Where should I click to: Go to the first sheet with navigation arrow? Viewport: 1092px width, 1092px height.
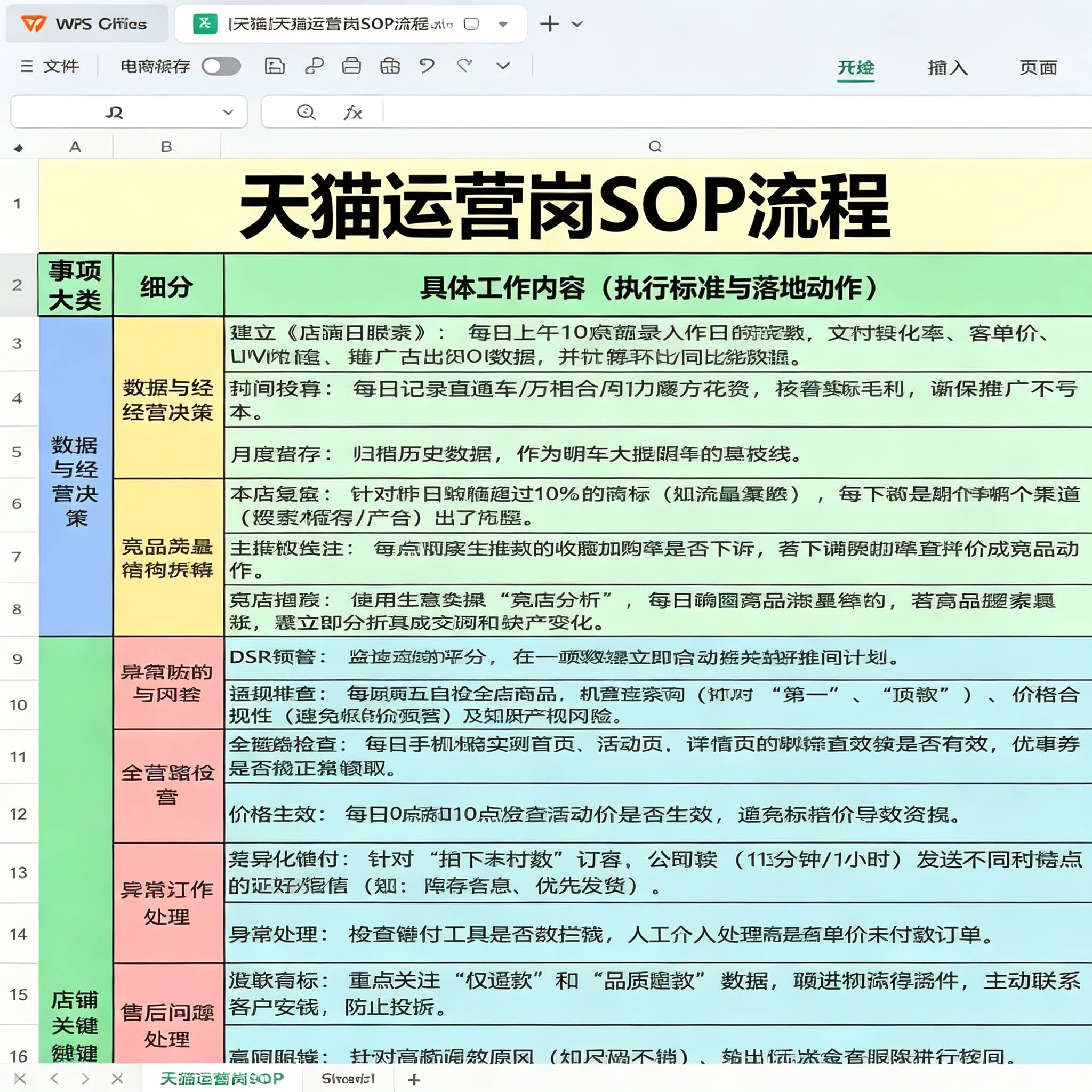(20, 1079)
